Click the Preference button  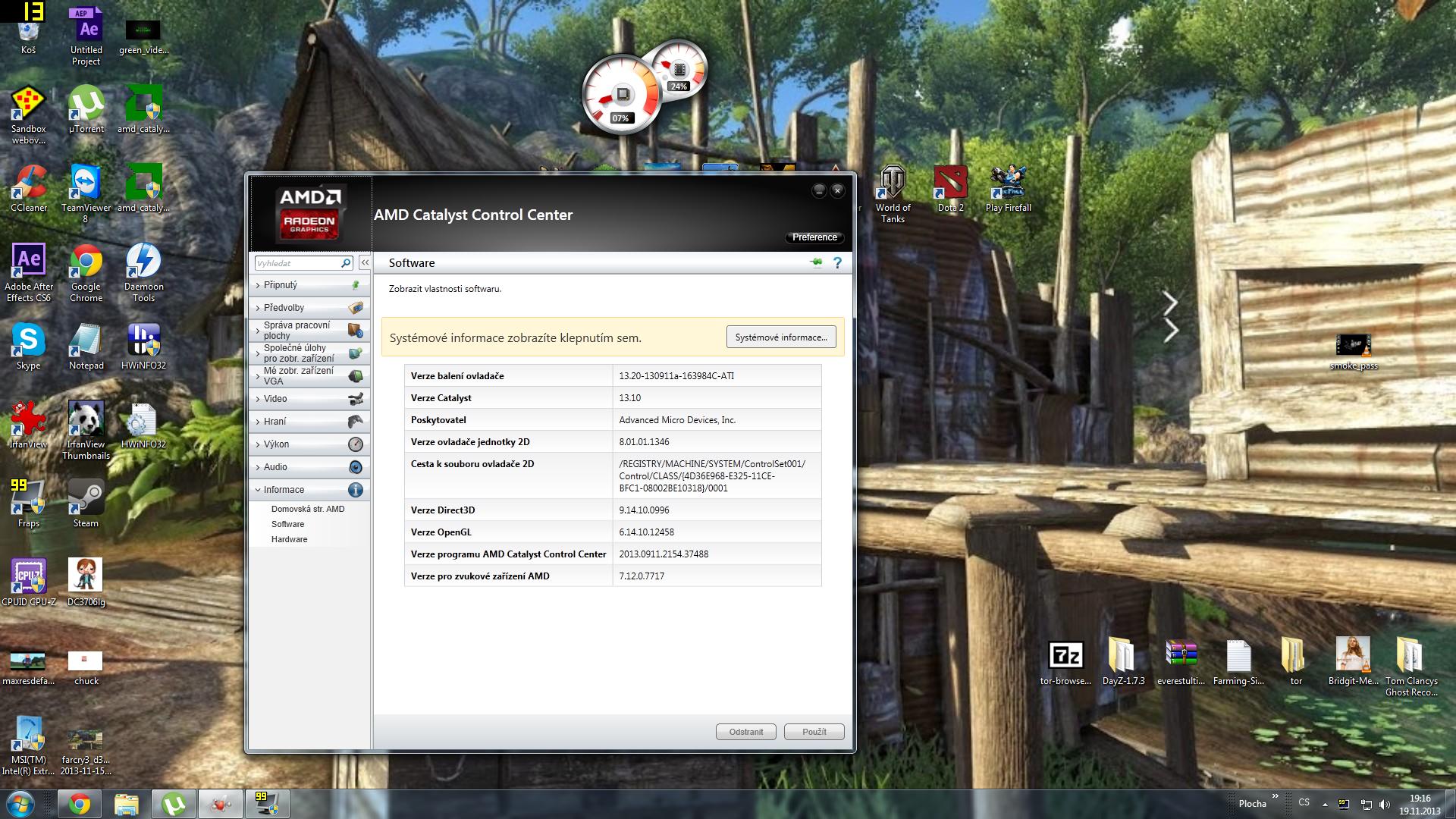tap(814, 237)
